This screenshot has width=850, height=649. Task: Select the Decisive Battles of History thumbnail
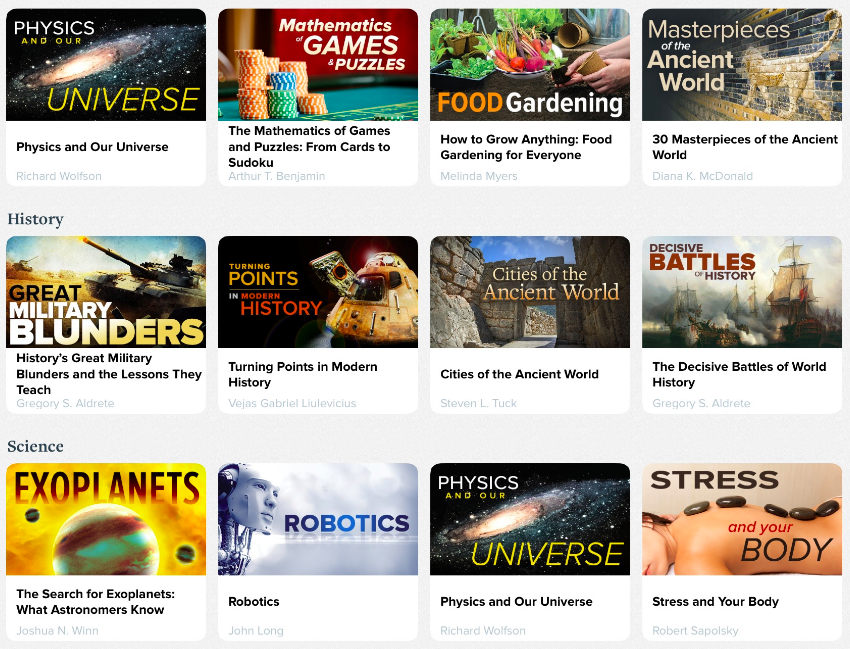point(742,292)
